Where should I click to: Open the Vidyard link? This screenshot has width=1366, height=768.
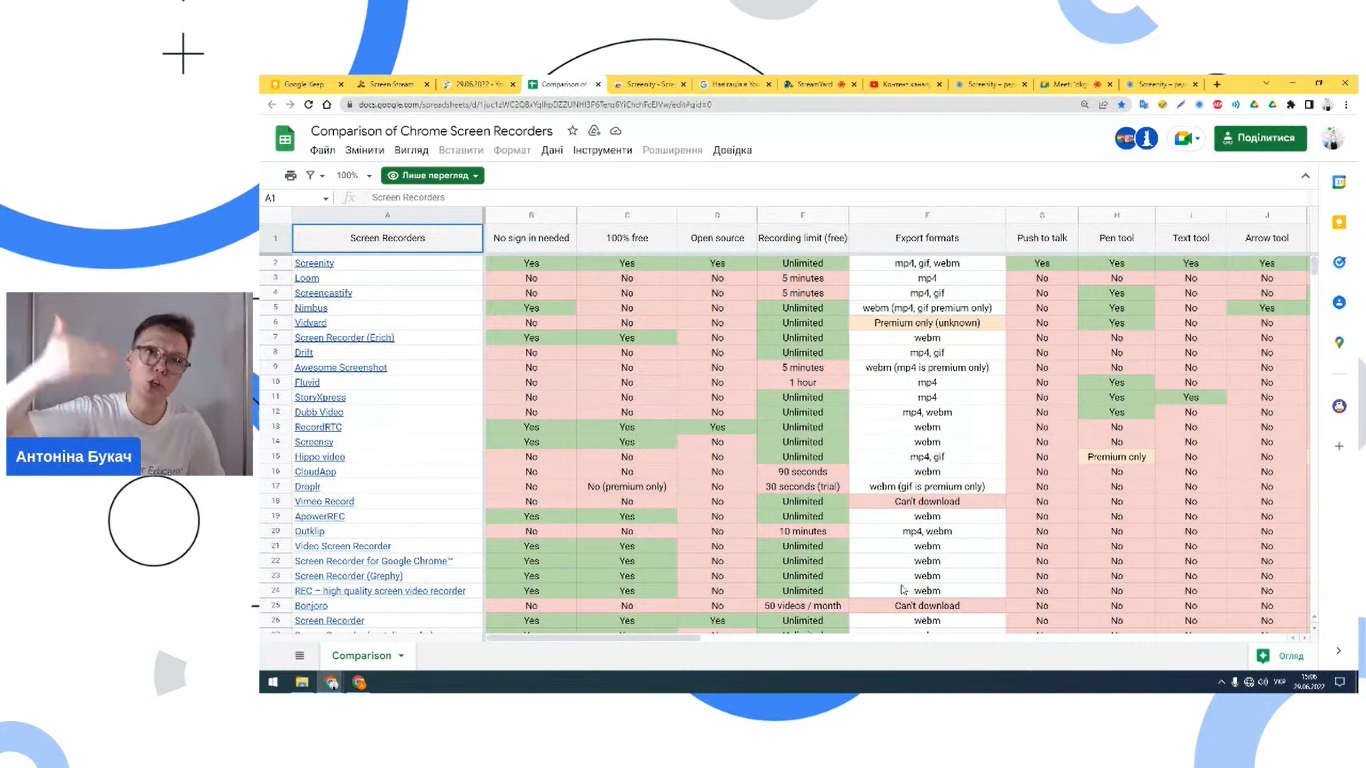310,323
